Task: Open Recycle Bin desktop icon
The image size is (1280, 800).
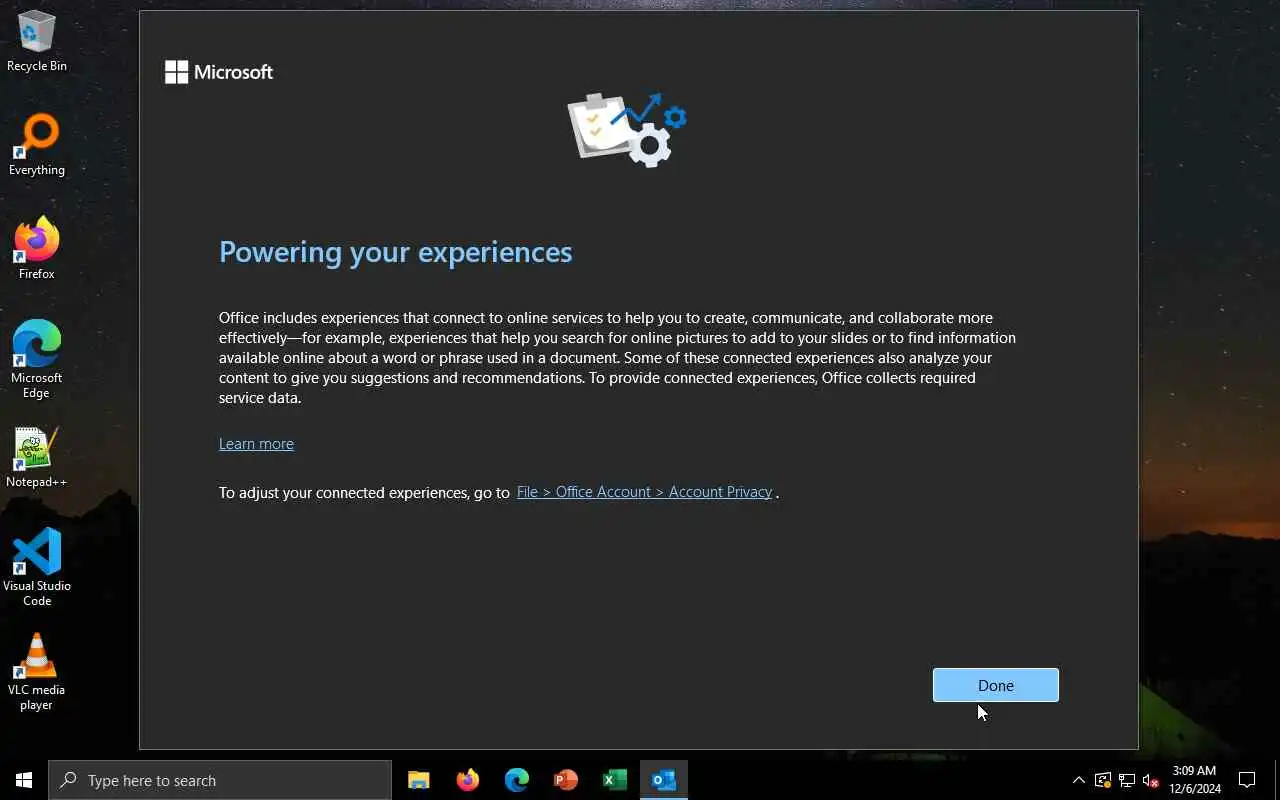Action: (x=37, y=42)
